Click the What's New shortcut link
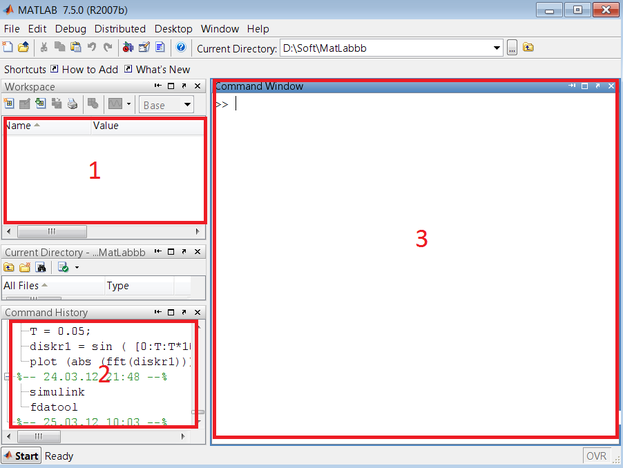The image size is (623, 468). [x=158, y=70]
